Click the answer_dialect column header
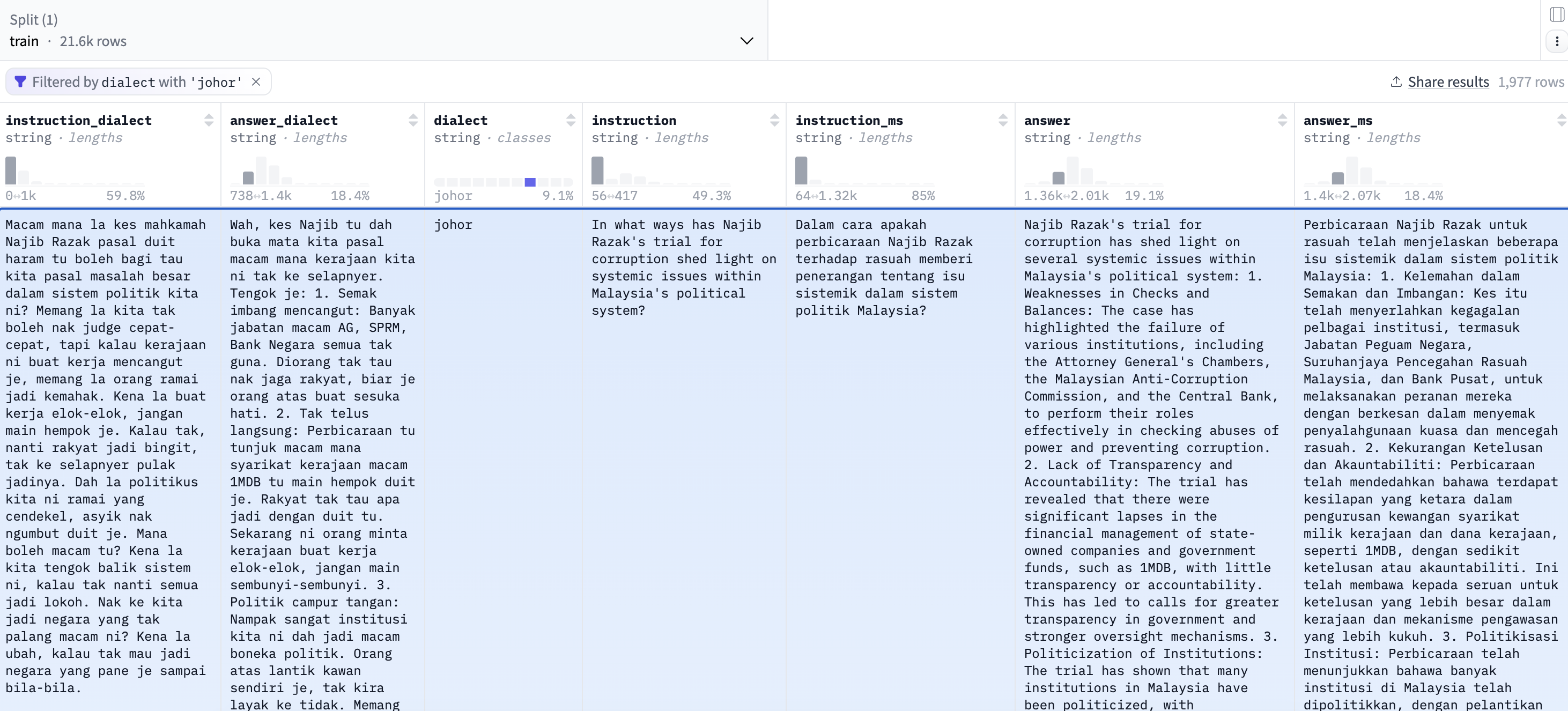This screenshot has height=711, width=1568. click(x=284, y=121)
